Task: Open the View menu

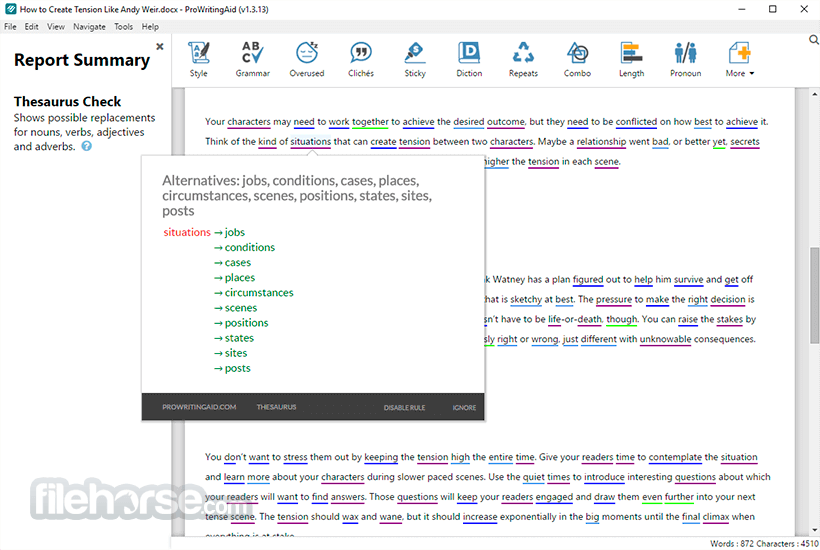Action: pyautogui.click(x=55, y=27)
